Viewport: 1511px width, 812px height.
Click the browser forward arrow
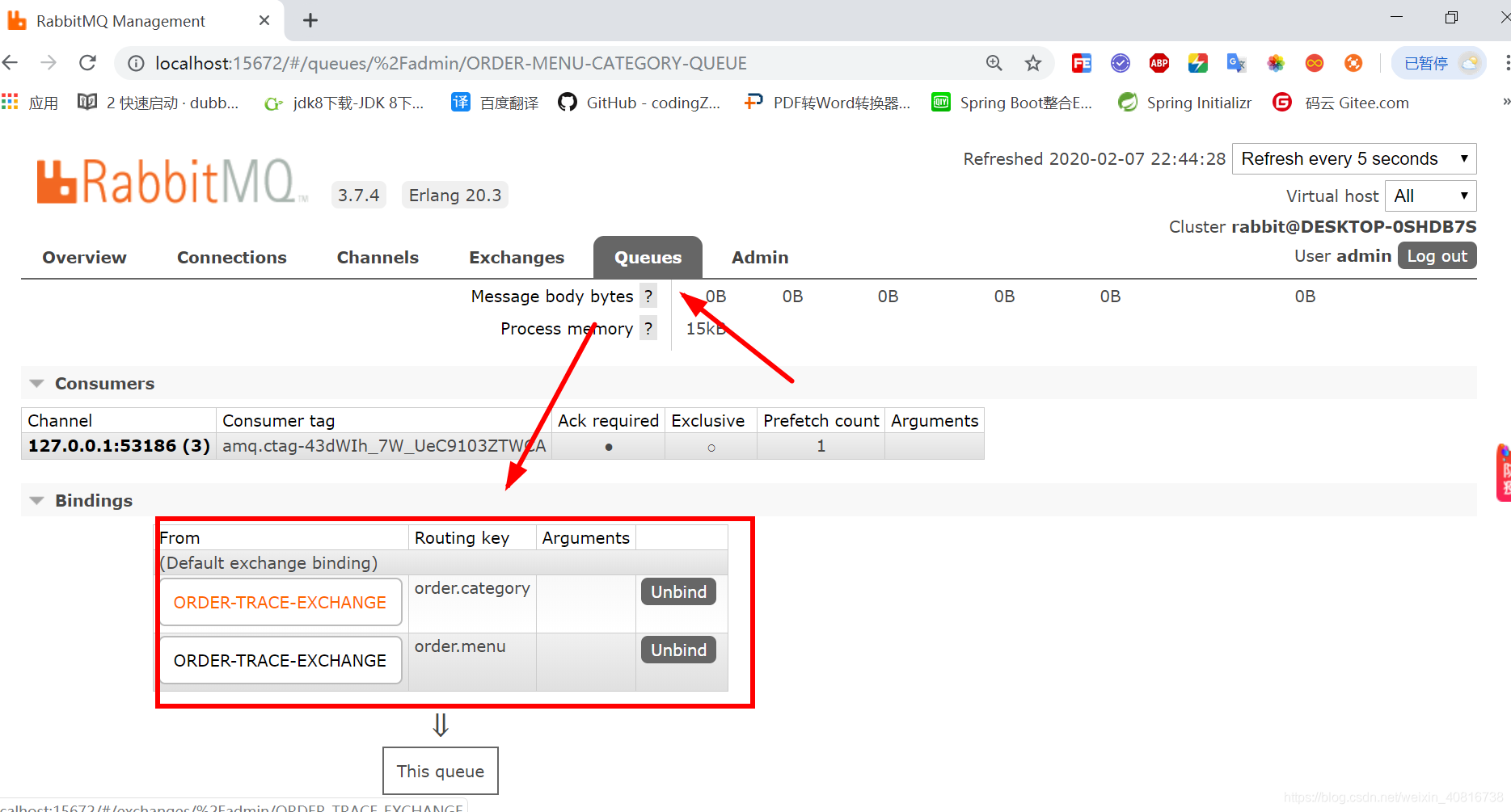[49, 63]
